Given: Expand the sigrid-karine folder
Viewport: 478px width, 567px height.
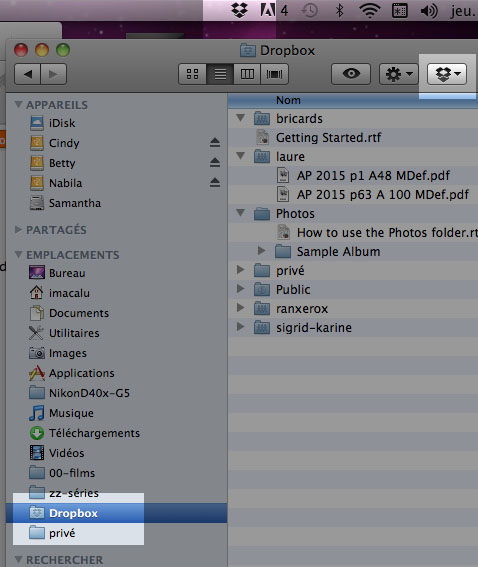Looking at the screenshot, I should point(240,327).
